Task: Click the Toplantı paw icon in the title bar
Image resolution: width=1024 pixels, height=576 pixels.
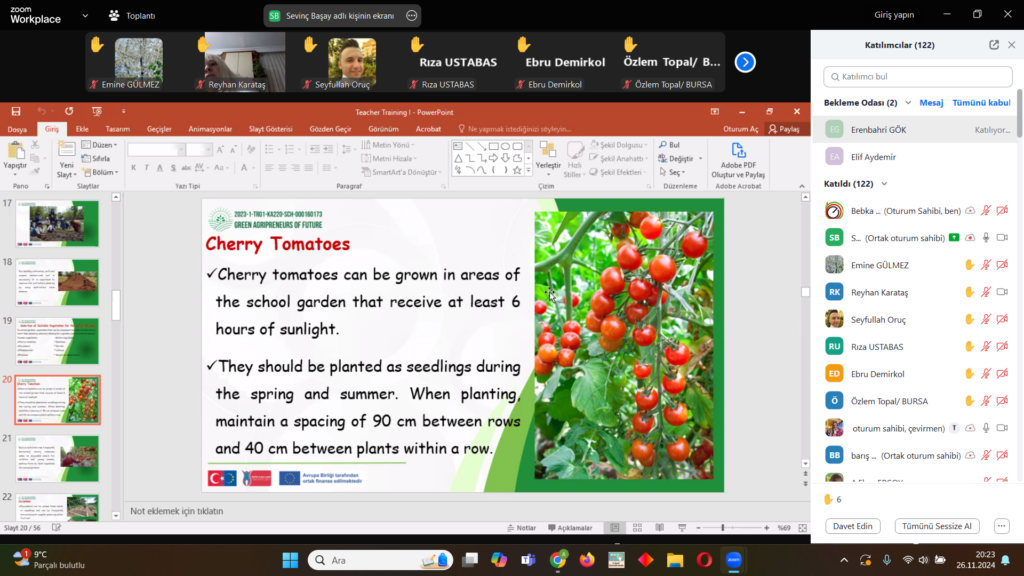Action: point(114,16)
